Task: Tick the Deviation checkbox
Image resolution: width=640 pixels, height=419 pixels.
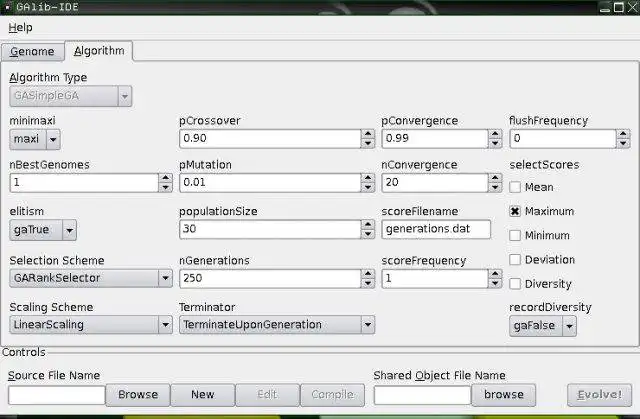Action: [515, 259]
